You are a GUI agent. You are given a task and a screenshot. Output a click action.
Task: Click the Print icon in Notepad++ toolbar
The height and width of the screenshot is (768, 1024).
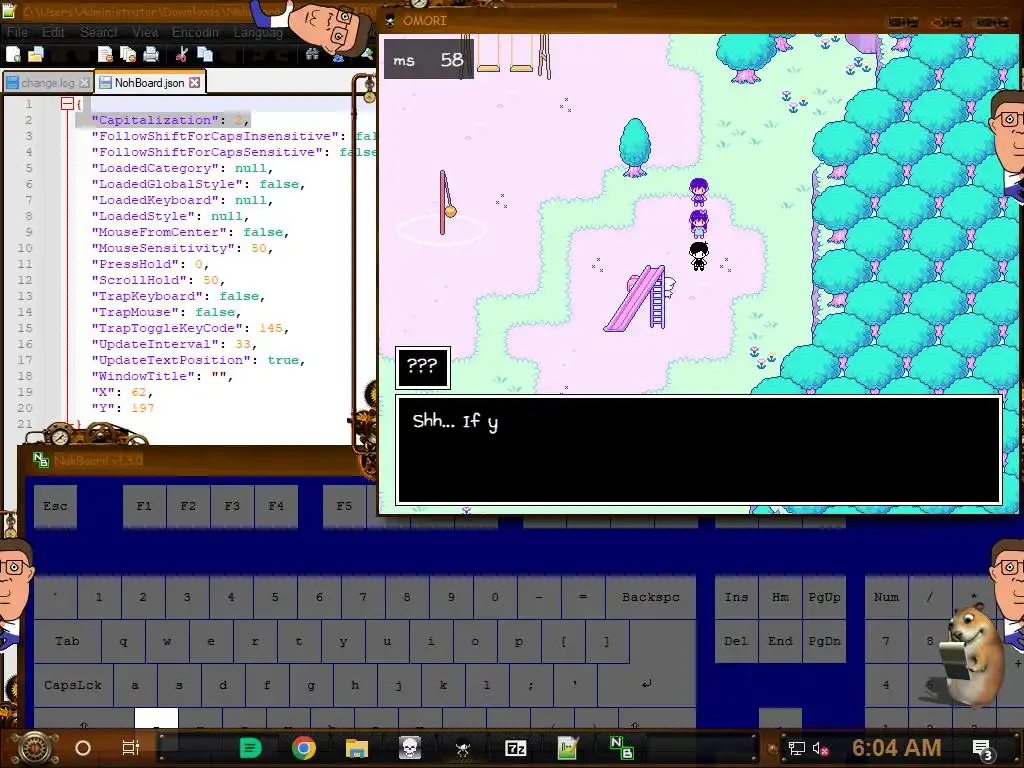click(x=151, y=54)
